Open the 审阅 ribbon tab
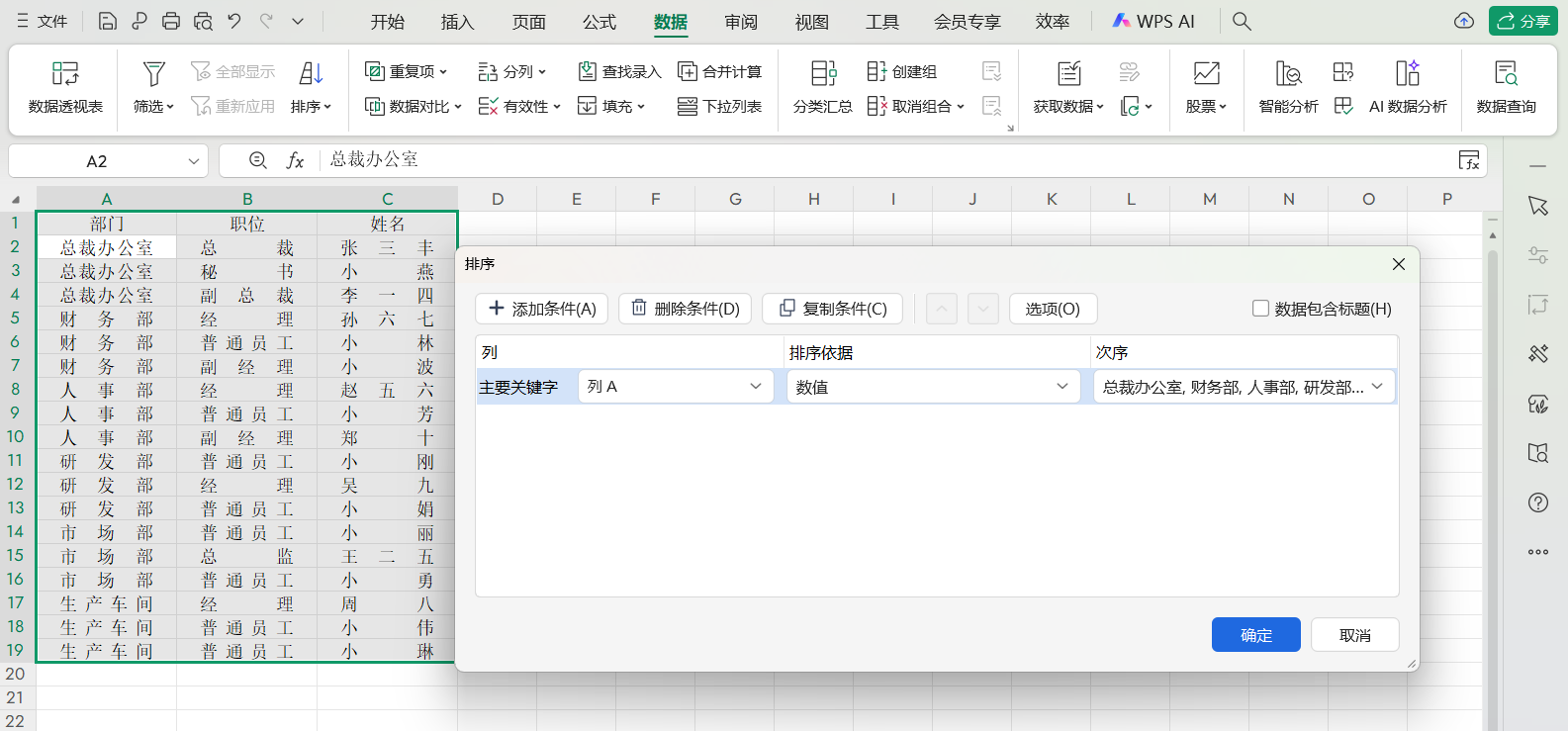This screenshot has height=731, width=1568. click(740, 22)
